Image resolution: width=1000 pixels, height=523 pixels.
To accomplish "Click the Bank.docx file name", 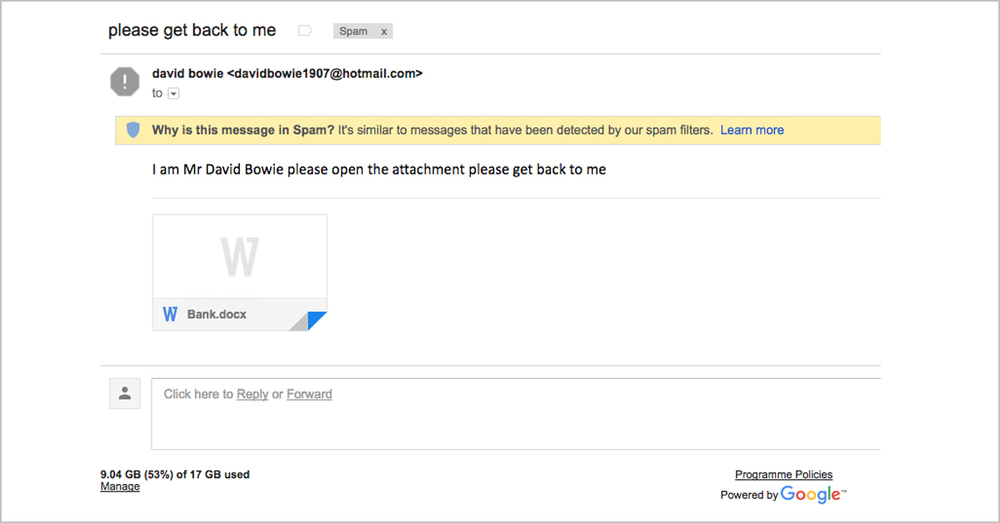I will point(217,314).
